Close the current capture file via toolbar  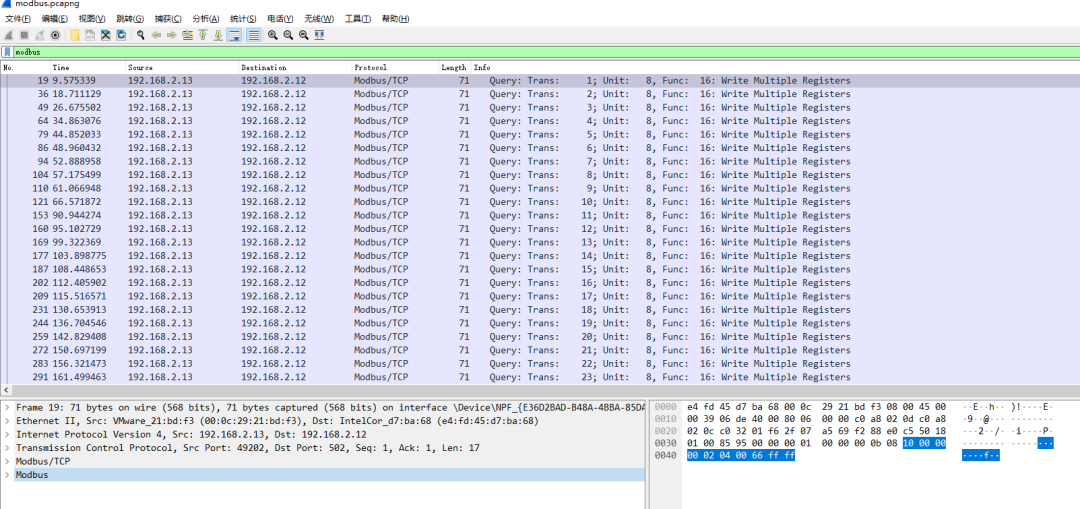(106, 35)
